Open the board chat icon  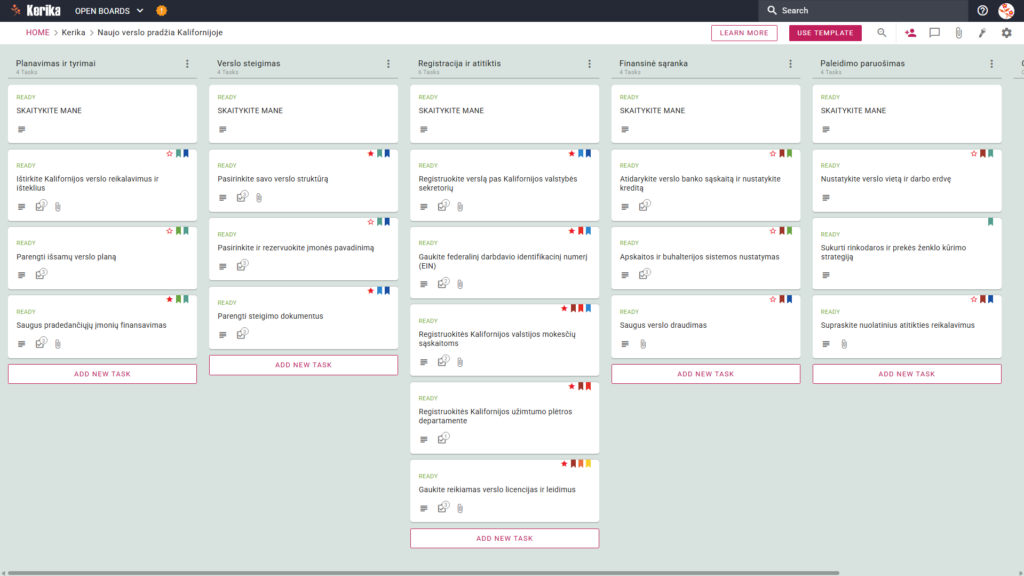click(x=935, y=33)
